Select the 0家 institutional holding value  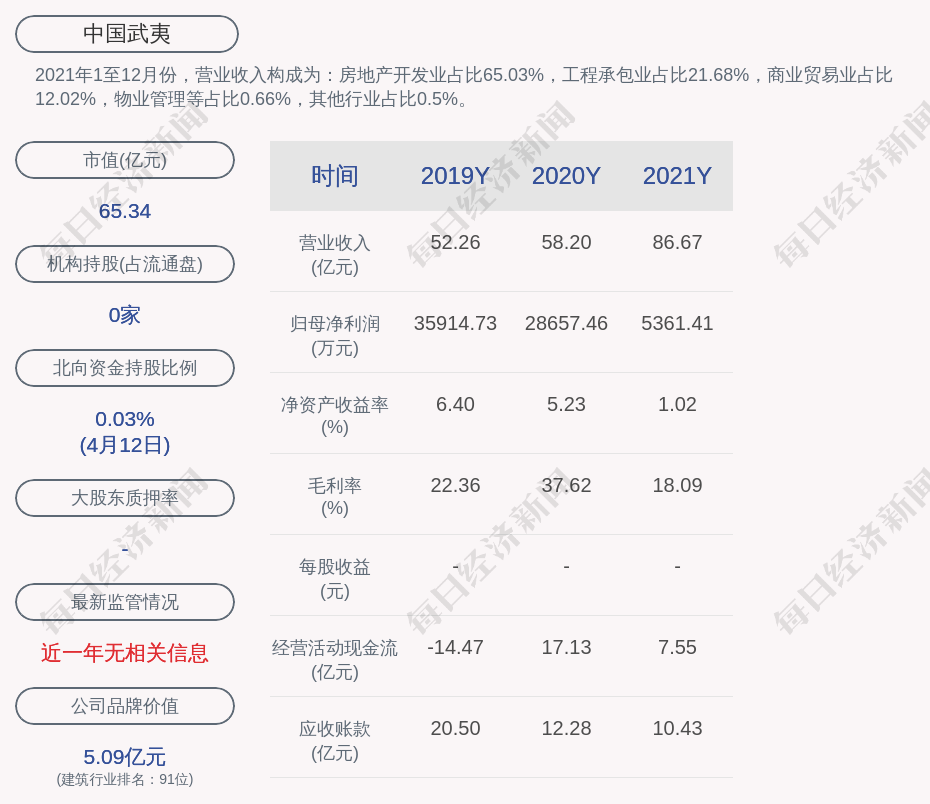point(125,315)
